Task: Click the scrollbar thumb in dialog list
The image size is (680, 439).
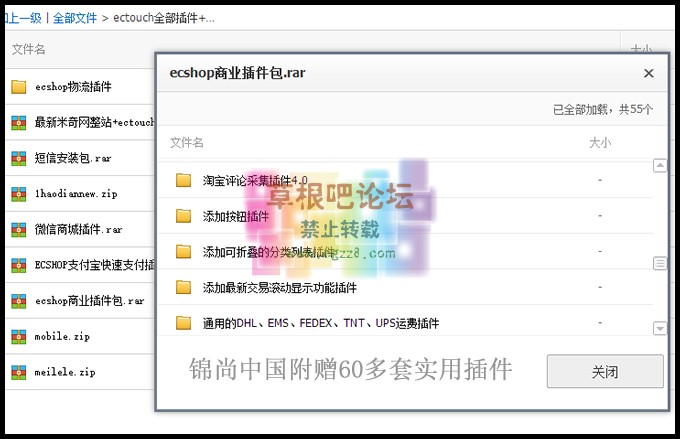Action: point(660,263)
